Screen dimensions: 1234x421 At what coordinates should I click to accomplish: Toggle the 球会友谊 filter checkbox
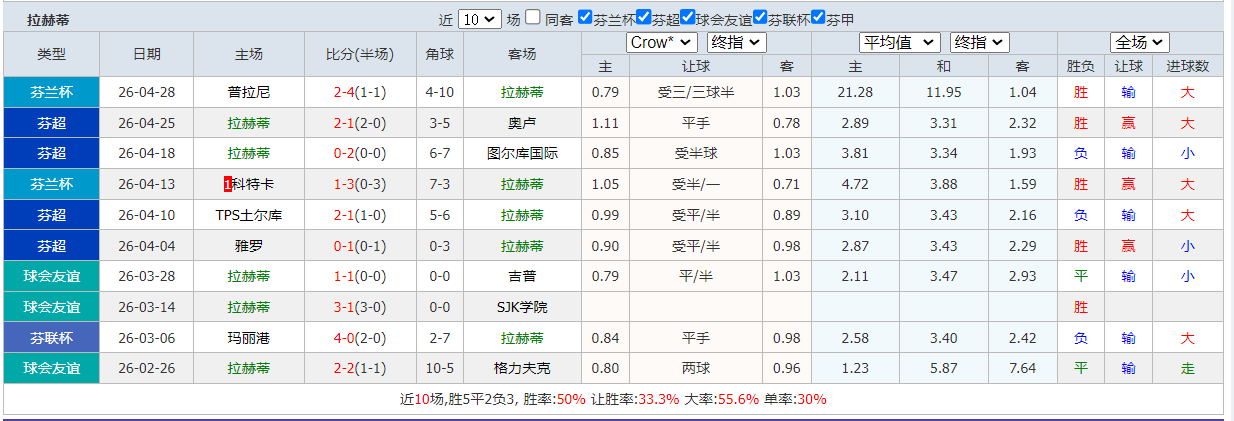pyautogui.click(x=688, y=17)
